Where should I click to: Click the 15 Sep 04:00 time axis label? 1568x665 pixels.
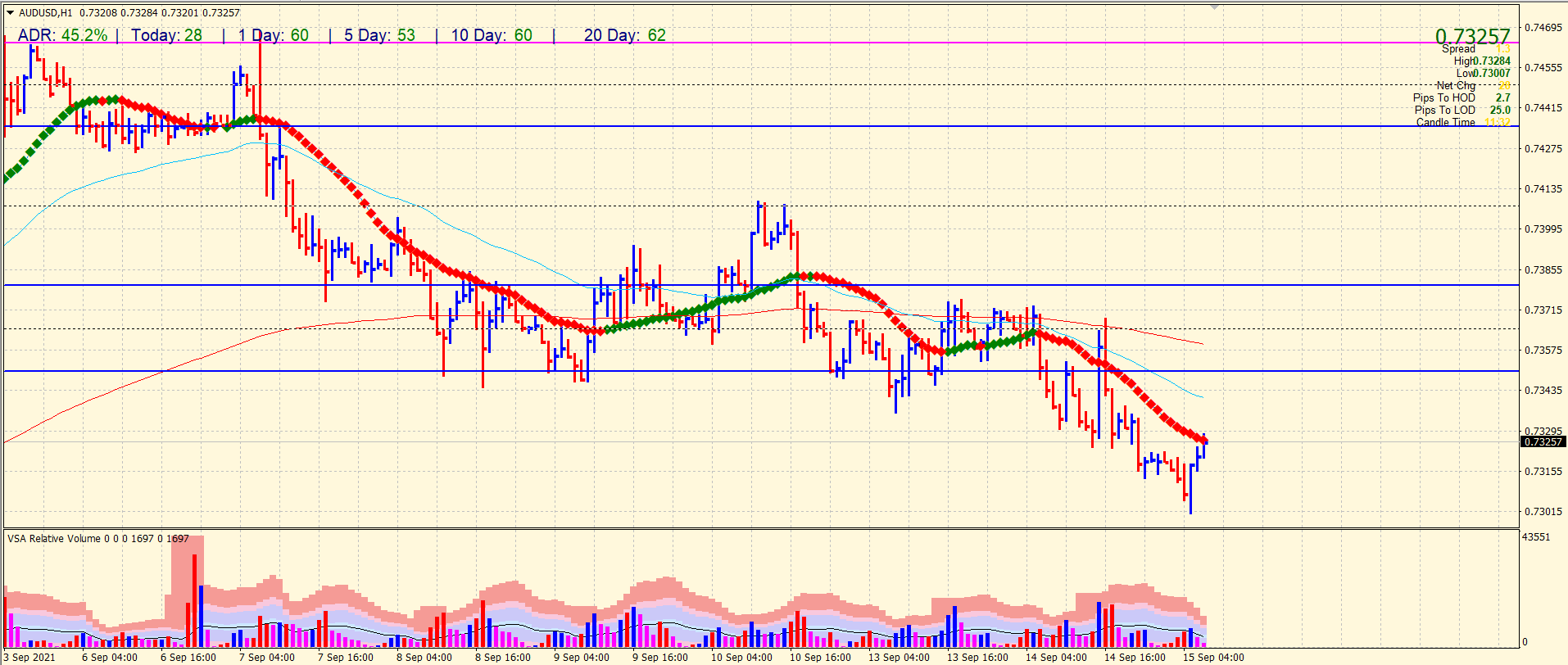coord(1213,657)
